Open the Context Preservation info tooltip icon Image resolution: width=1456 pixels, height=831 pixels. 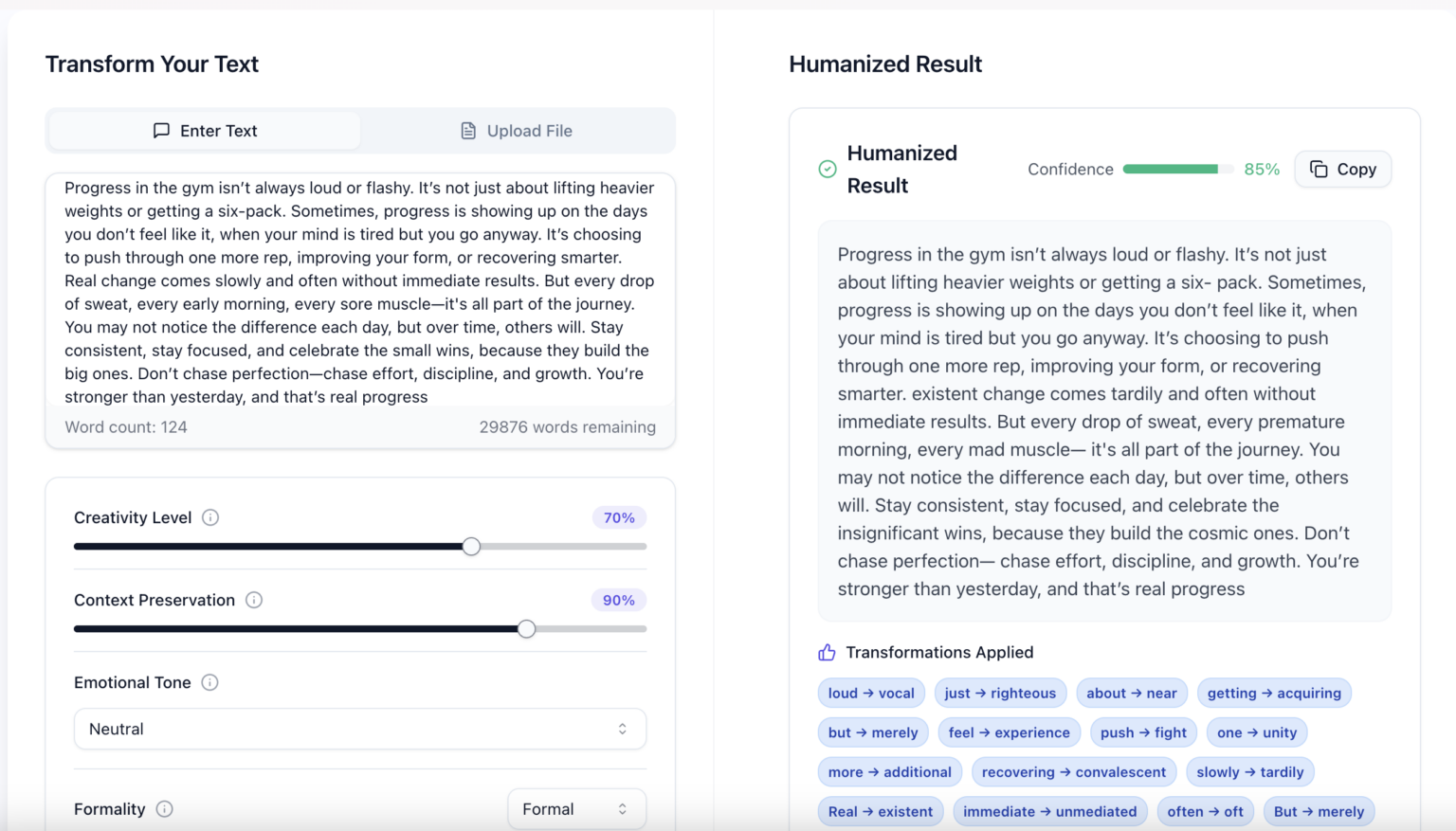254,600
